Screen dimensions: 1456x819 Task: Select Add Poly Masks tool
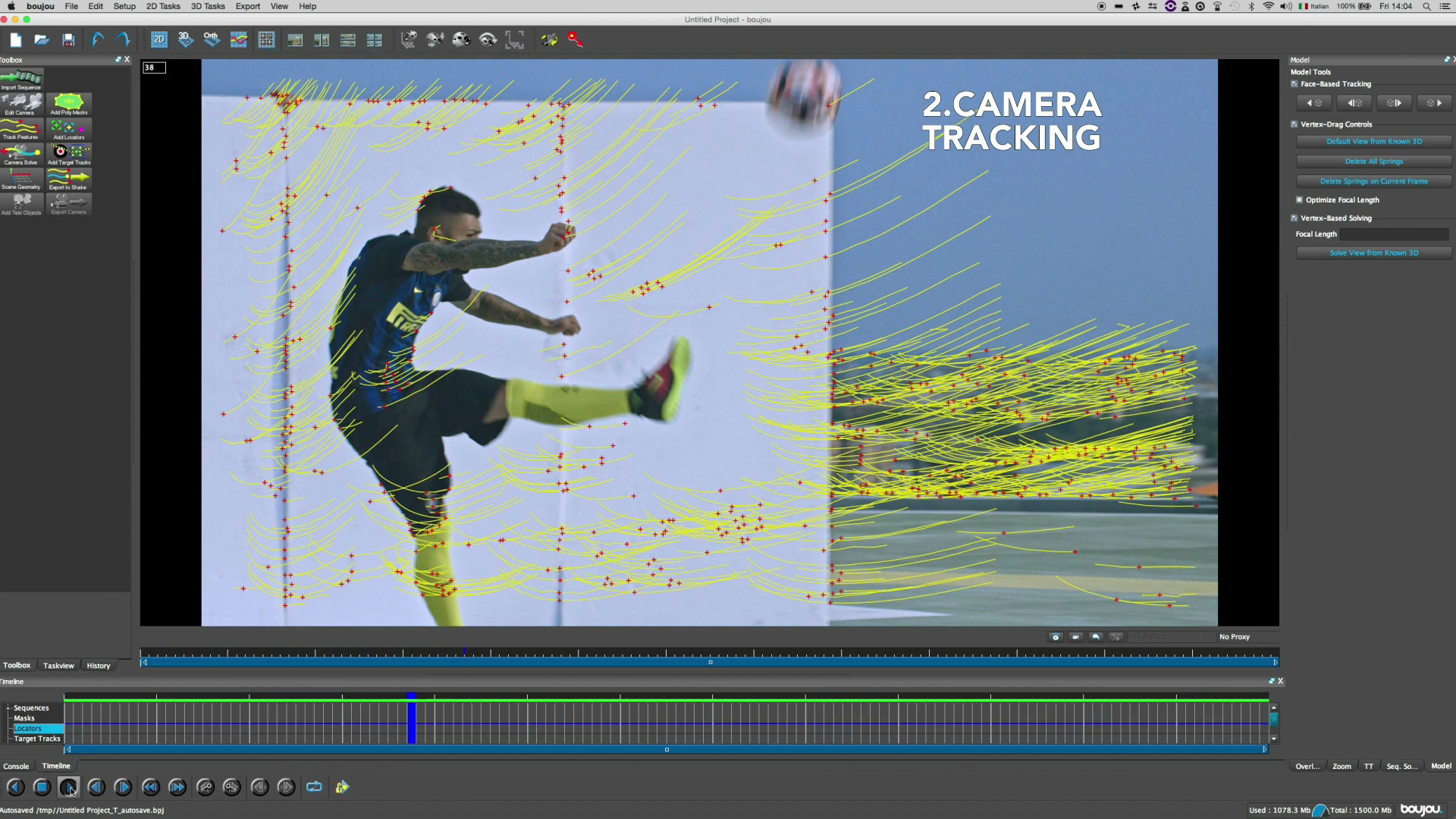point(69,105)
